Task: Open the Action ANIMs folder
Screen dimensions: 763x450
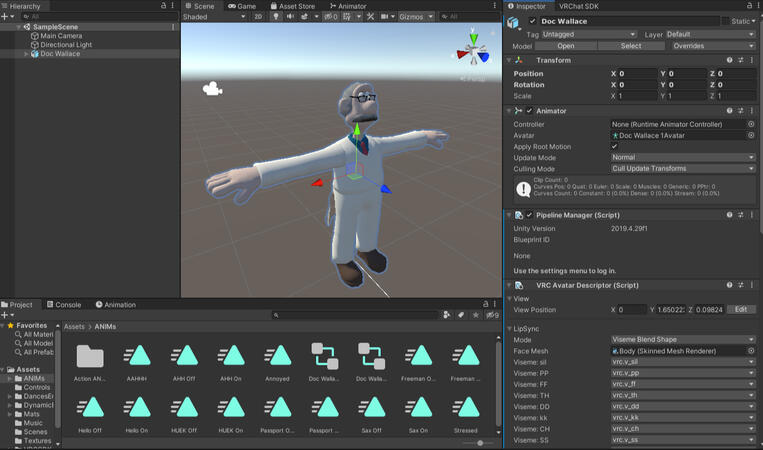Action: point(90,356)
